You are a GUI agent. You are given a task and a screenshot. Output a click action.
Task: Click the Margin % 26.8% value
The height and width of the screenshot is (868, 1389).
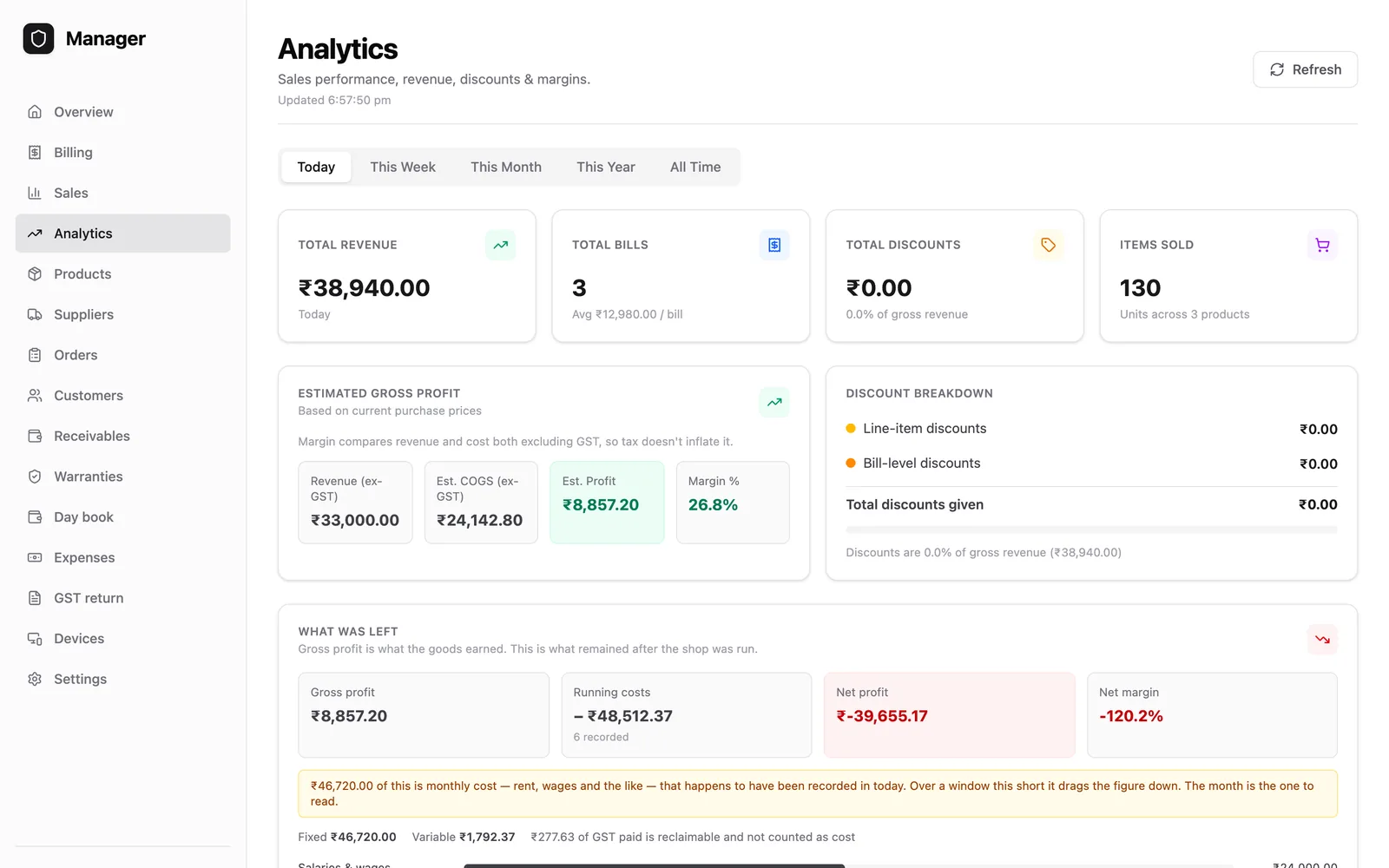713,505
